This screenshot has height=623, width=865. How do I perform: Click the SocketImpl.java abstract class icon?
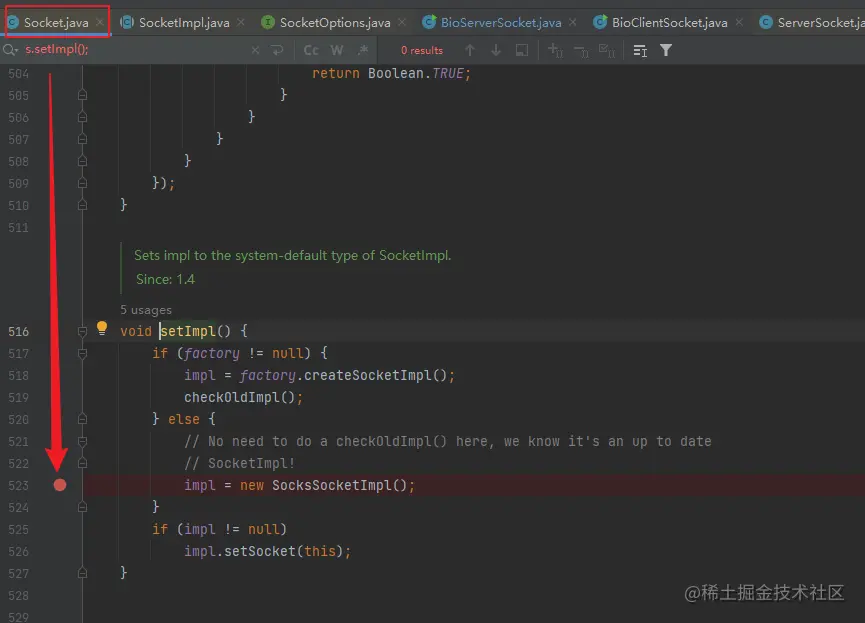(x=127, y=23)
